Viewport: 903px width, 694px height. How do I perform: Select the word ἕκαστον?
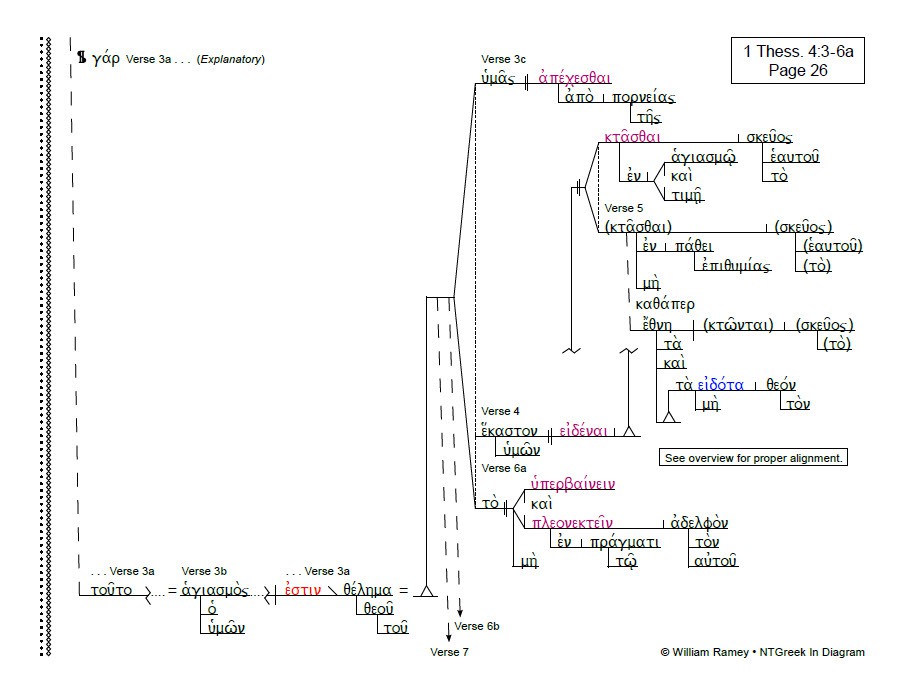tap(509, 431)
